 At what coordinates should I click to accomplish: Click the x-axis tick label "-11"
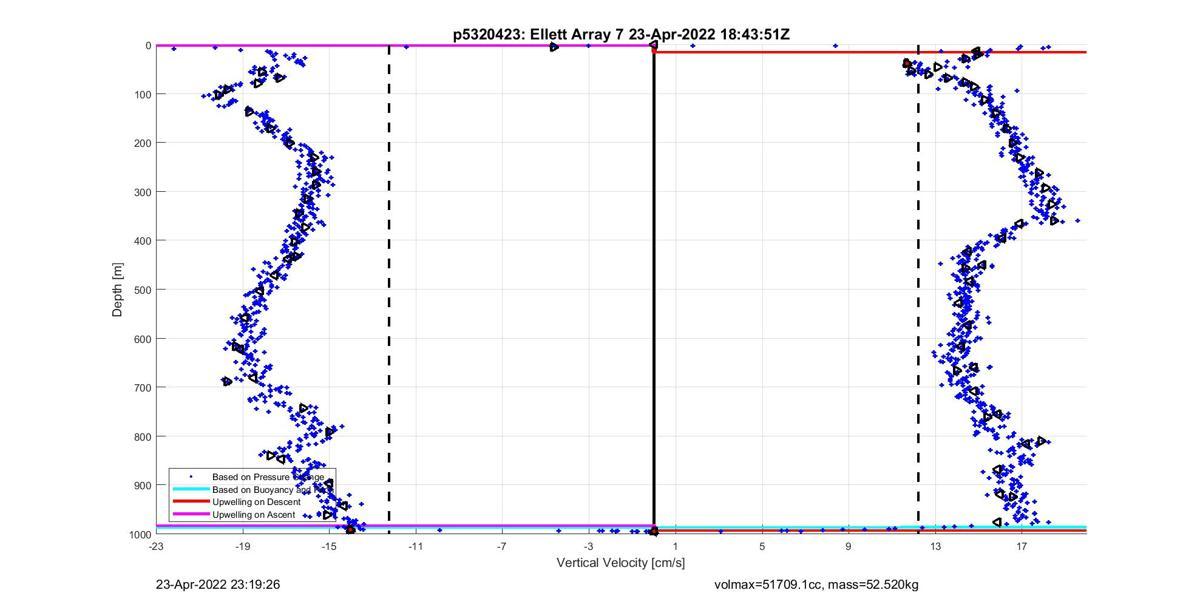coord(416,547)
